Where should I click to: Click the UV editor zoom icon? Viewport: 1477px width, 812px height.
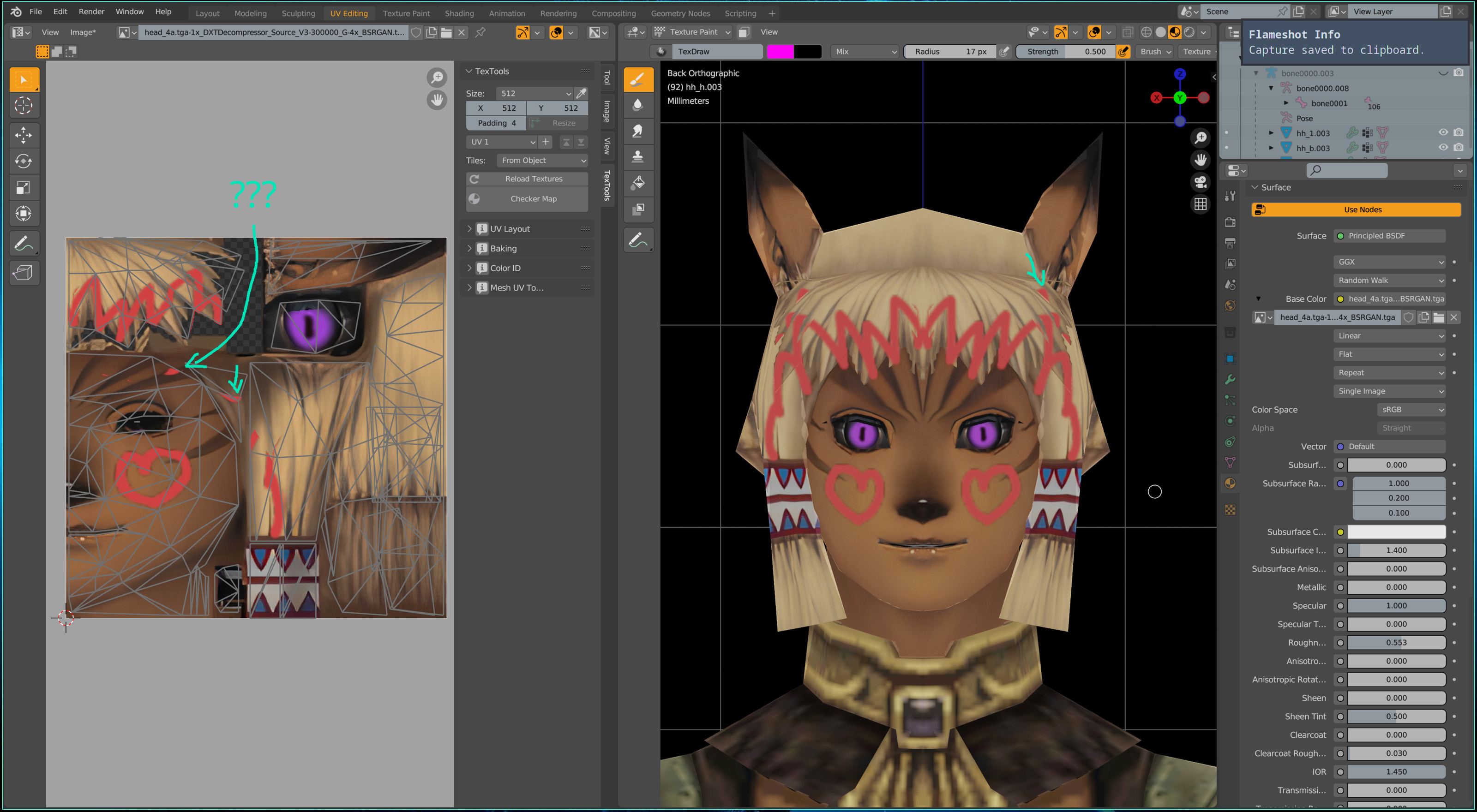pos(437,78)
